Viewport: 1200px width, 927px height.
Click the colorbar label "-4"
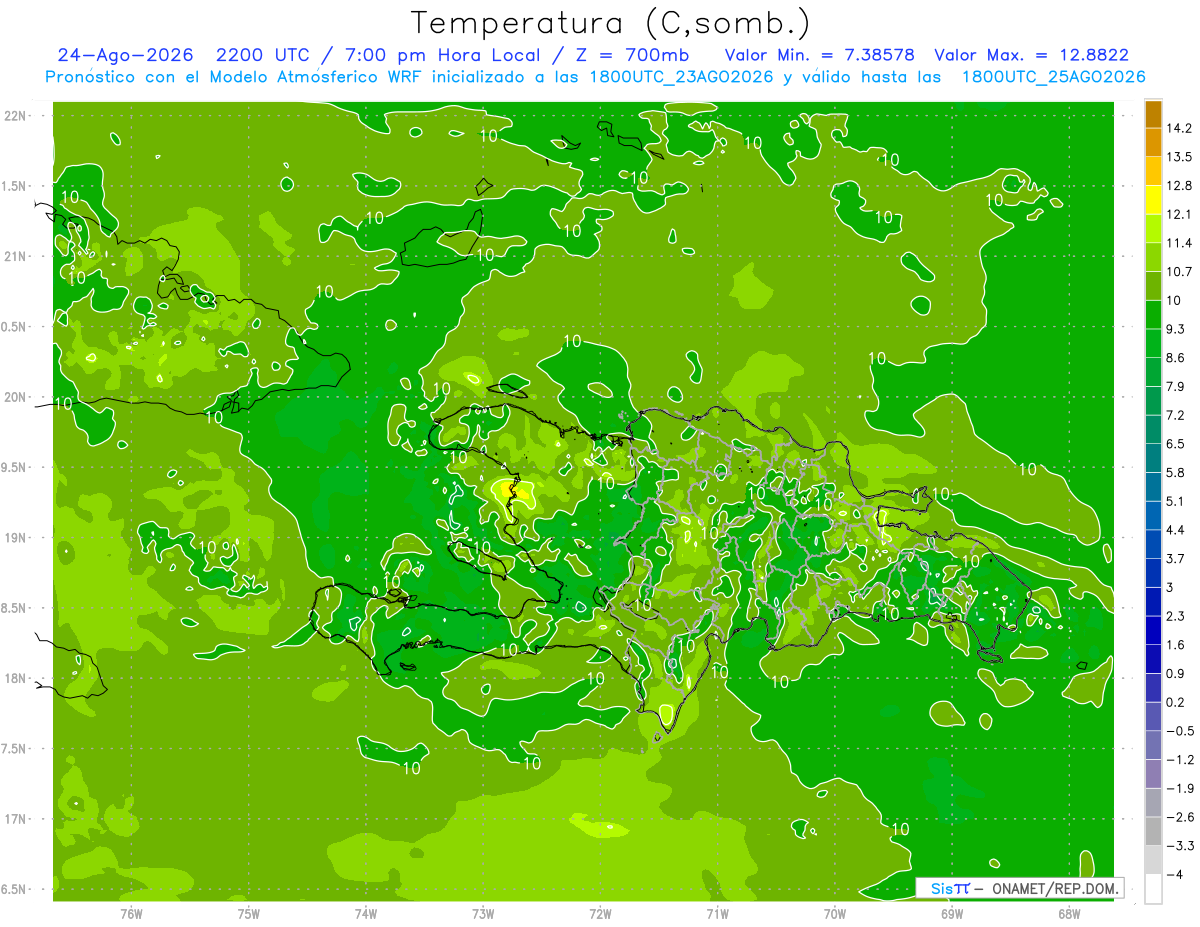coord(1176,875)
